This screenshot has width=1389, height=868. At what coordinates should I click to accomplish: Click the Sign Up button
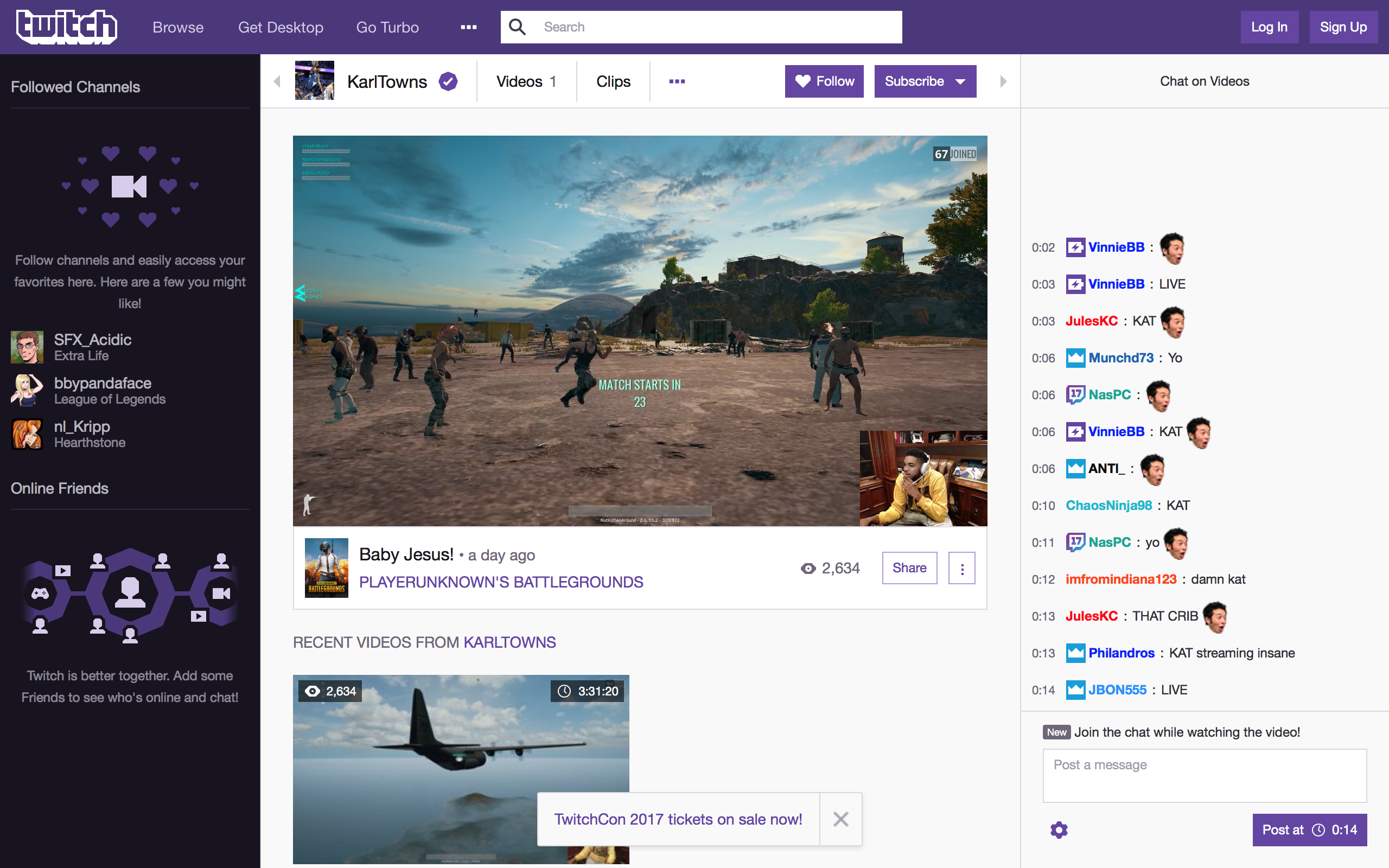pyautogui.click(x=1343, y=27)
